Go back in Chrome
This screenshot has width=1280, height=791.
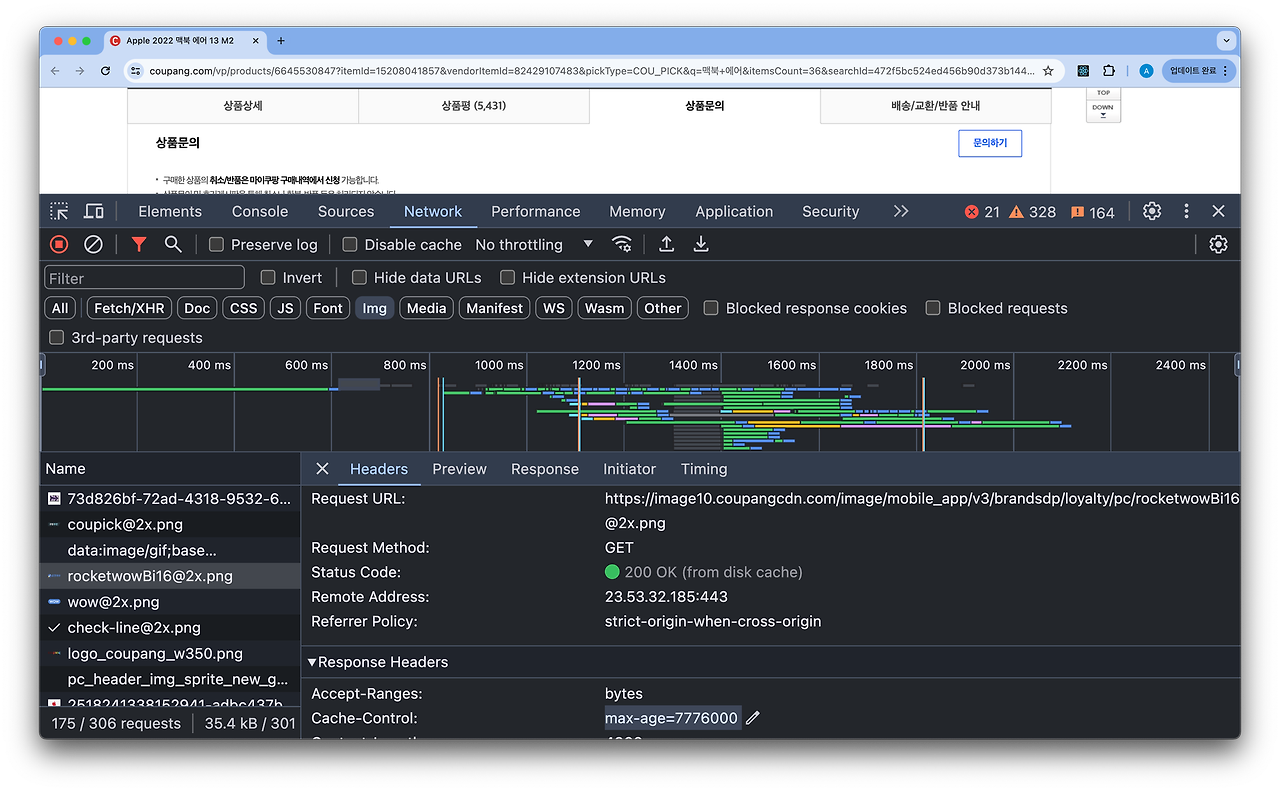(55, 71)
